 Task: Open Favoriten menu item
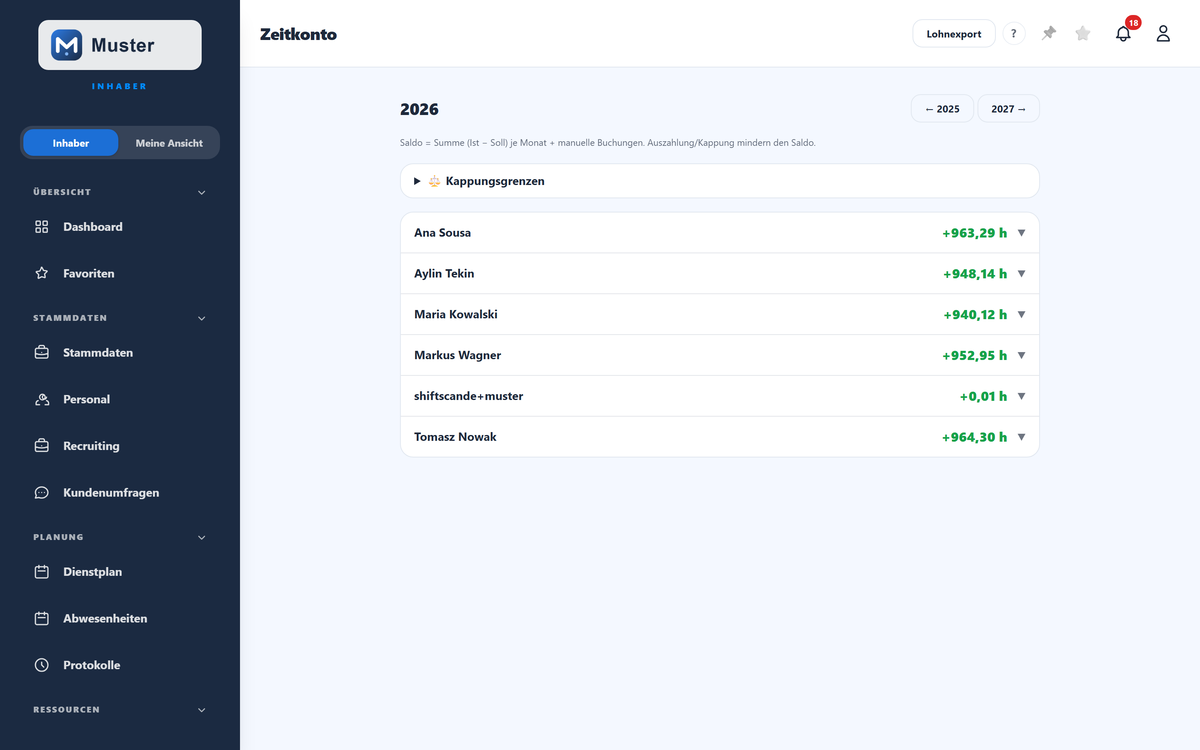tap(120, 273)
